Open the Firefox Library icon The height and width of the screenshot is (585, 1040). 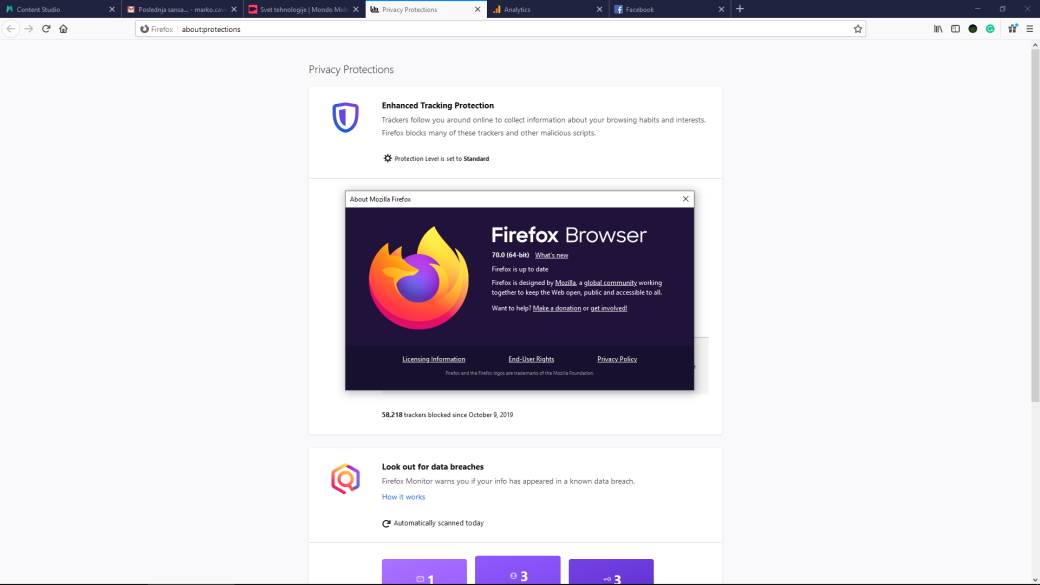pyautogui.click(x=937, y=29)
